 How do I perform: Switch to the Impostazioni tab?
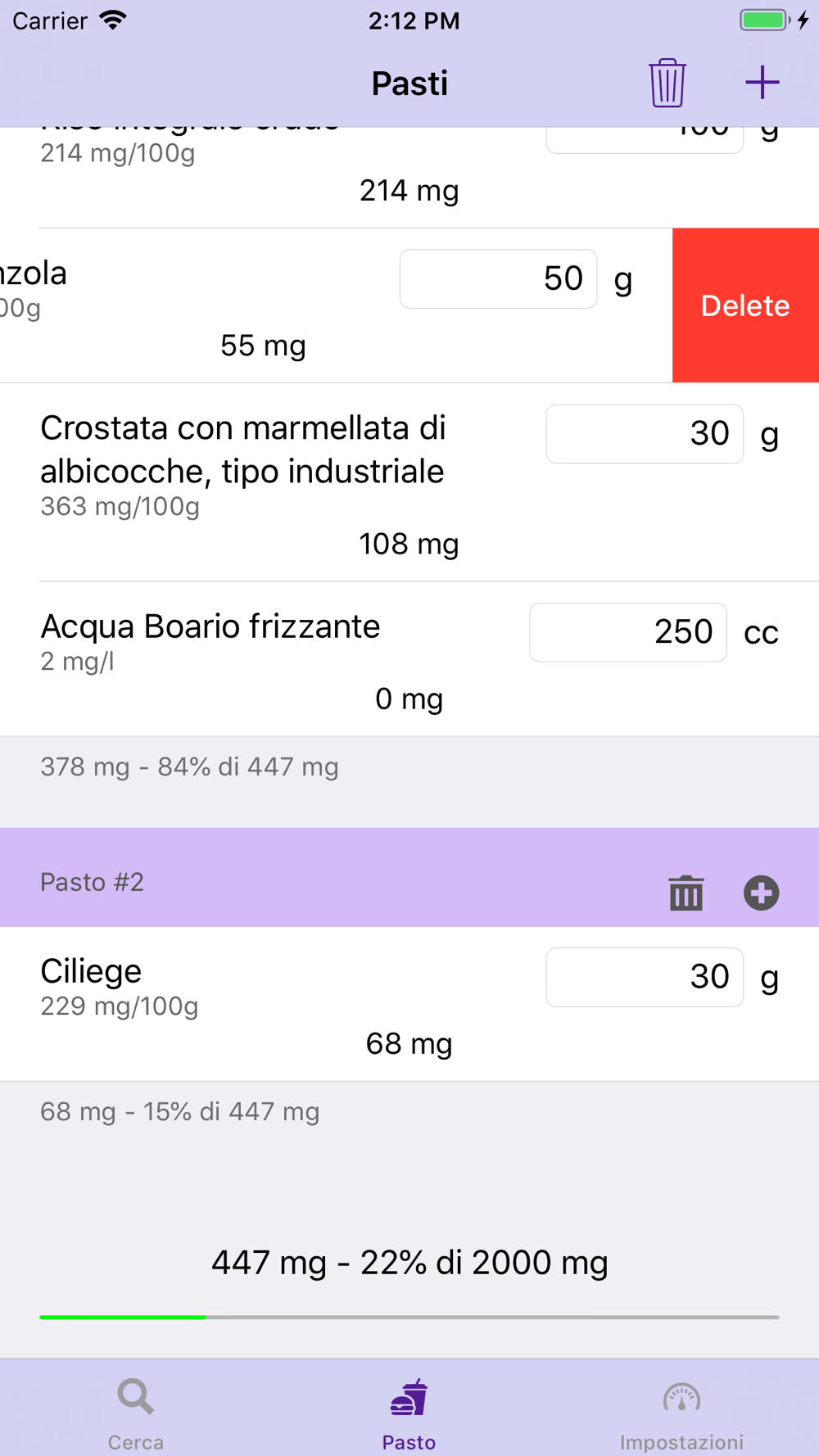[681, 1414]
